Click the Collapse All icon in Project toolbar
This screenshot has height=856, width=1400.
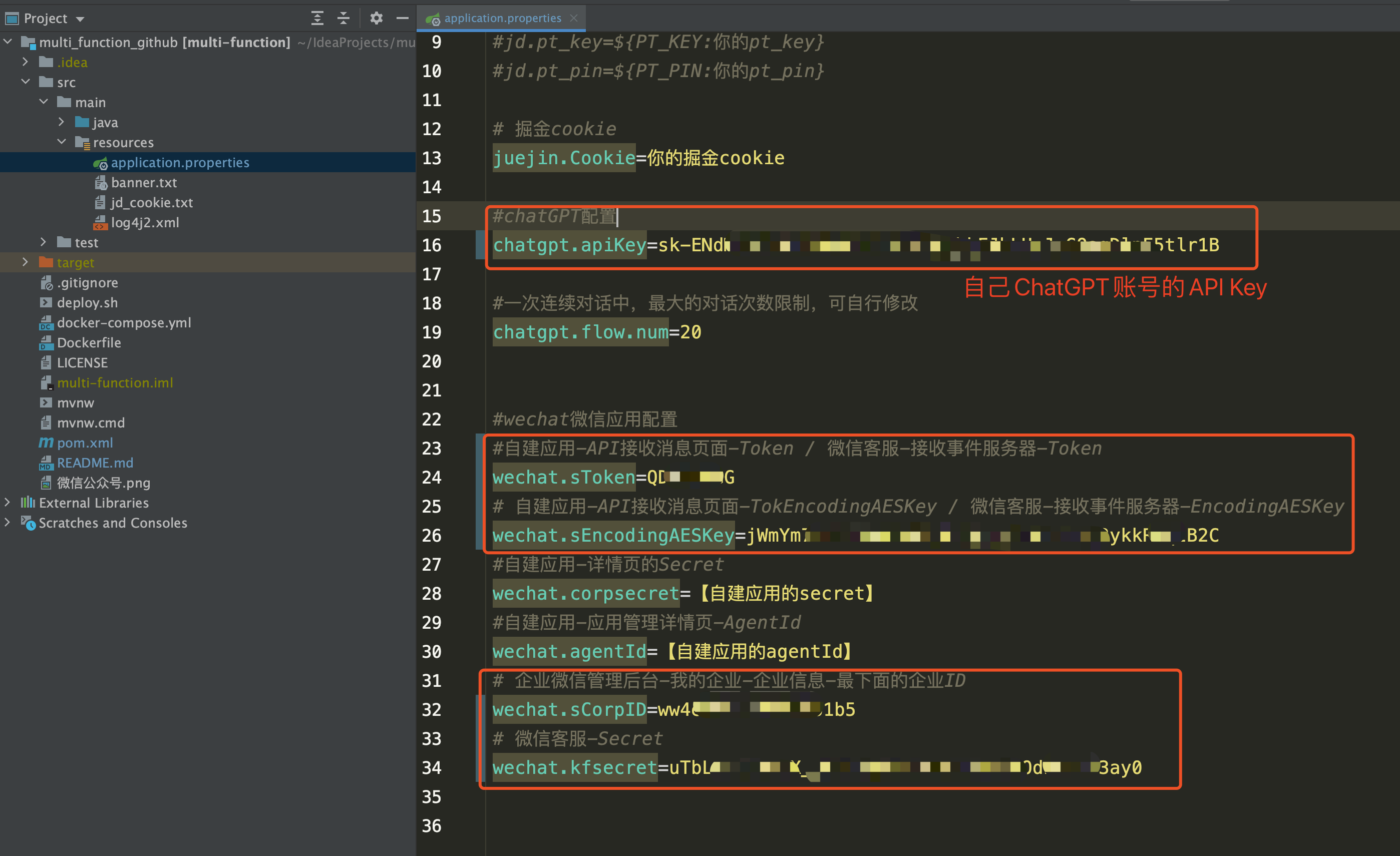point(343,18)
